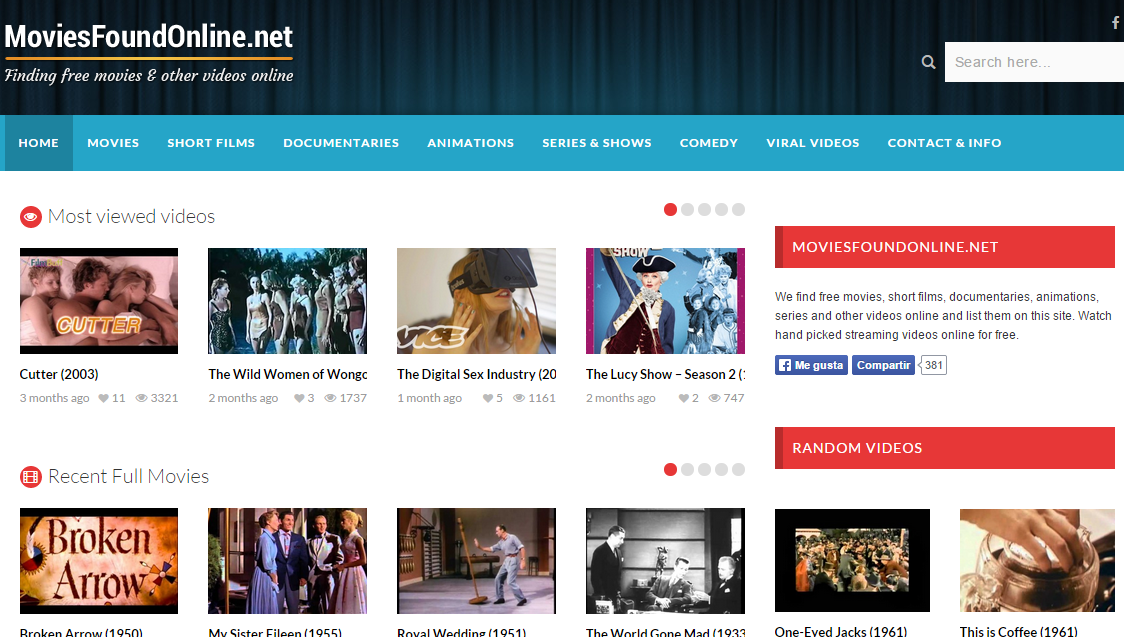
Task: Open the Animations menu
Action: (470, 143)
